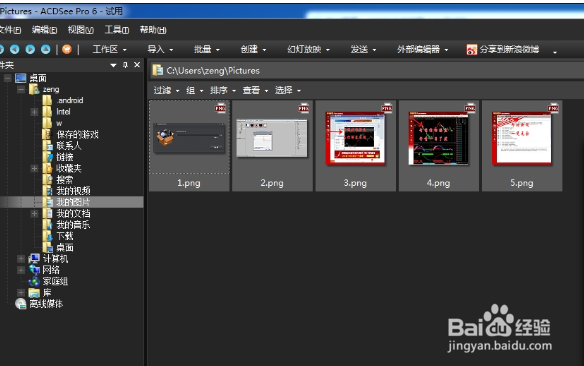Screen dimensions: 584x366
Task: Select the 3.png thumbnail
Action: [x=356, y=146]
